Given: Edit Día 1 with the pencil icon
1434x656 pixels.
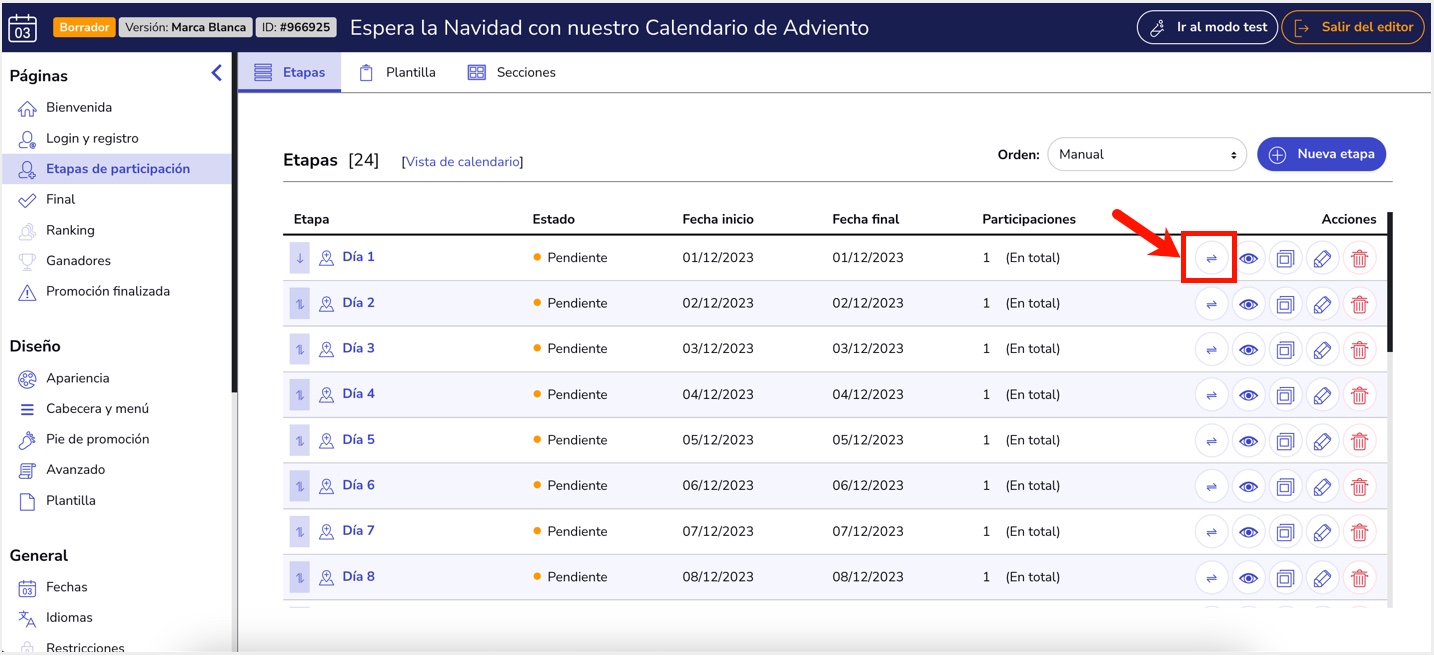Looking at the screenshot, I should pos(1322,258).
